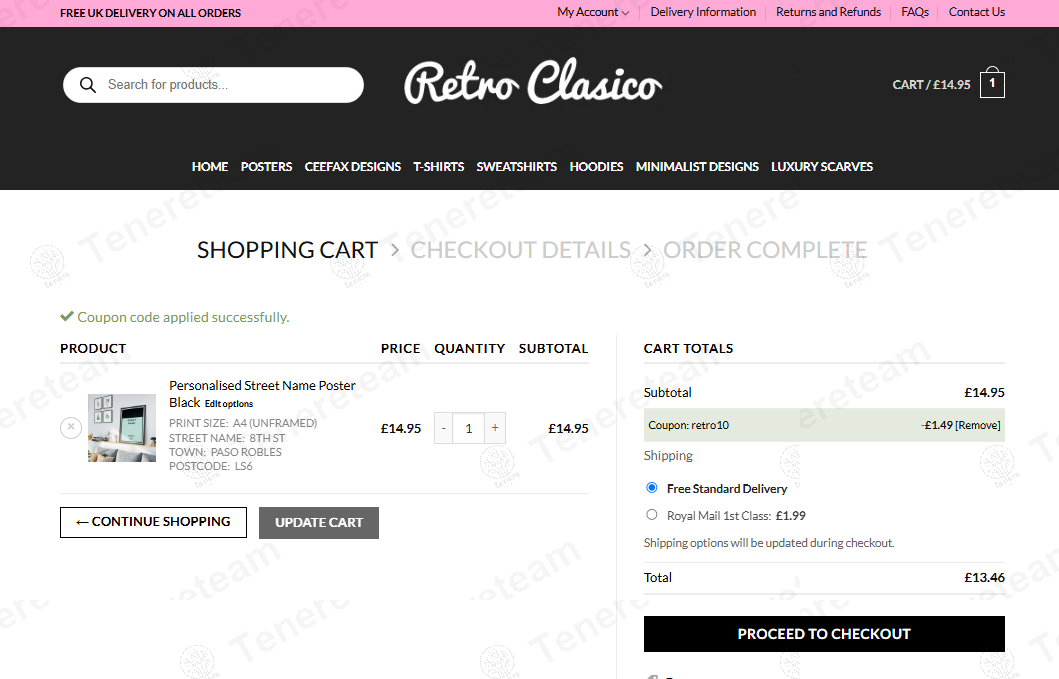Open Returns and Refunds page

[x=828, y=12]
